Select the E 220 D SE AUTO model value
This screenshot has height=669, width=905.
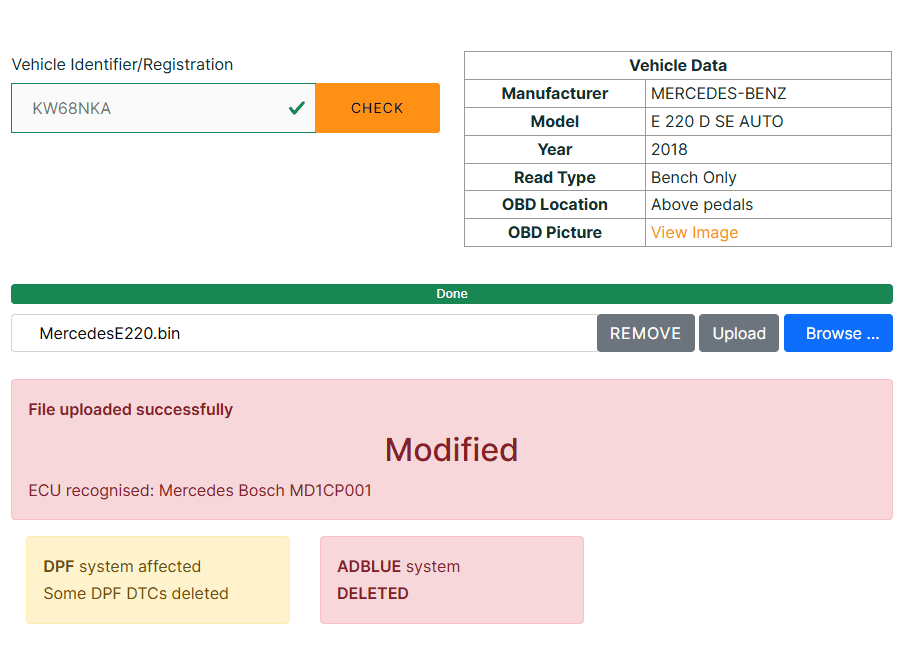[x=717, y=122]
